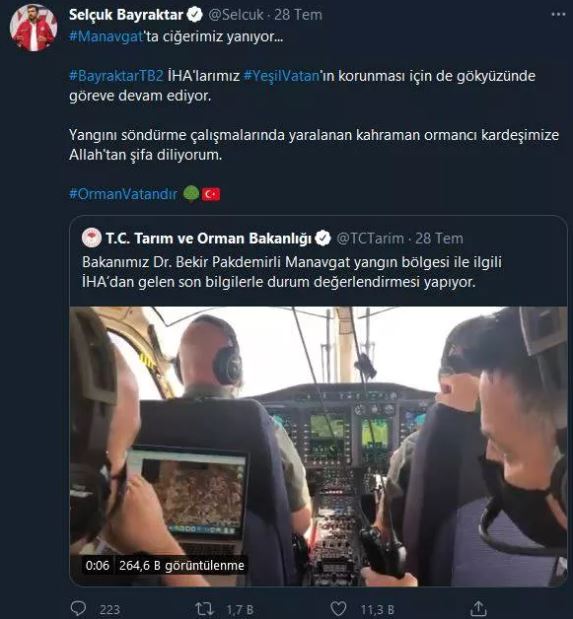The height and width of the screenshot is (619, 573).
Task: Open the Tarım ve Orman Bakanlığı avatar
Action: point(92,238)
